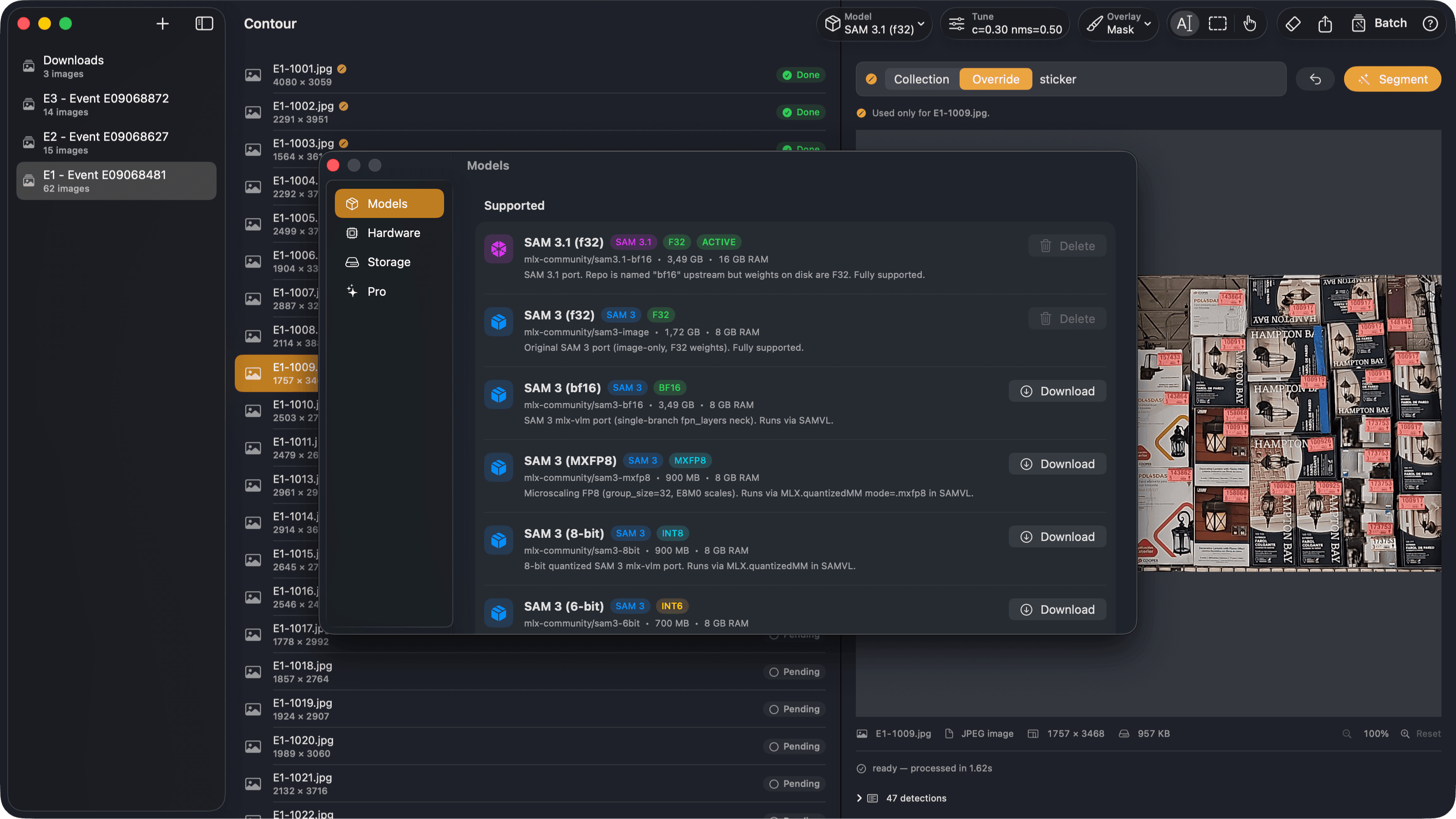Click the dimensions icon next to 1757 × 3468
The height and width of the screenshot is (819, 1456).
1033,733
